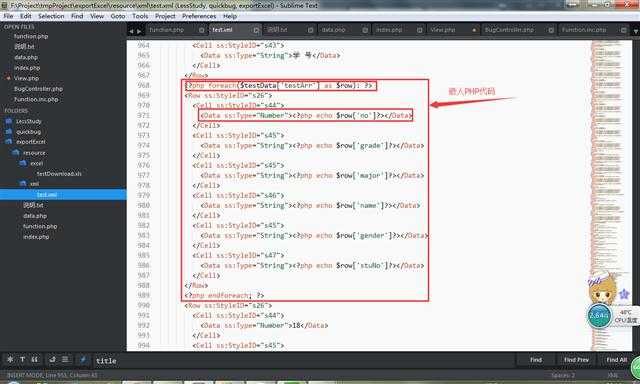640x384 pixels.
Task: Expand the LessStudy folder
Action: click(29, 121)
